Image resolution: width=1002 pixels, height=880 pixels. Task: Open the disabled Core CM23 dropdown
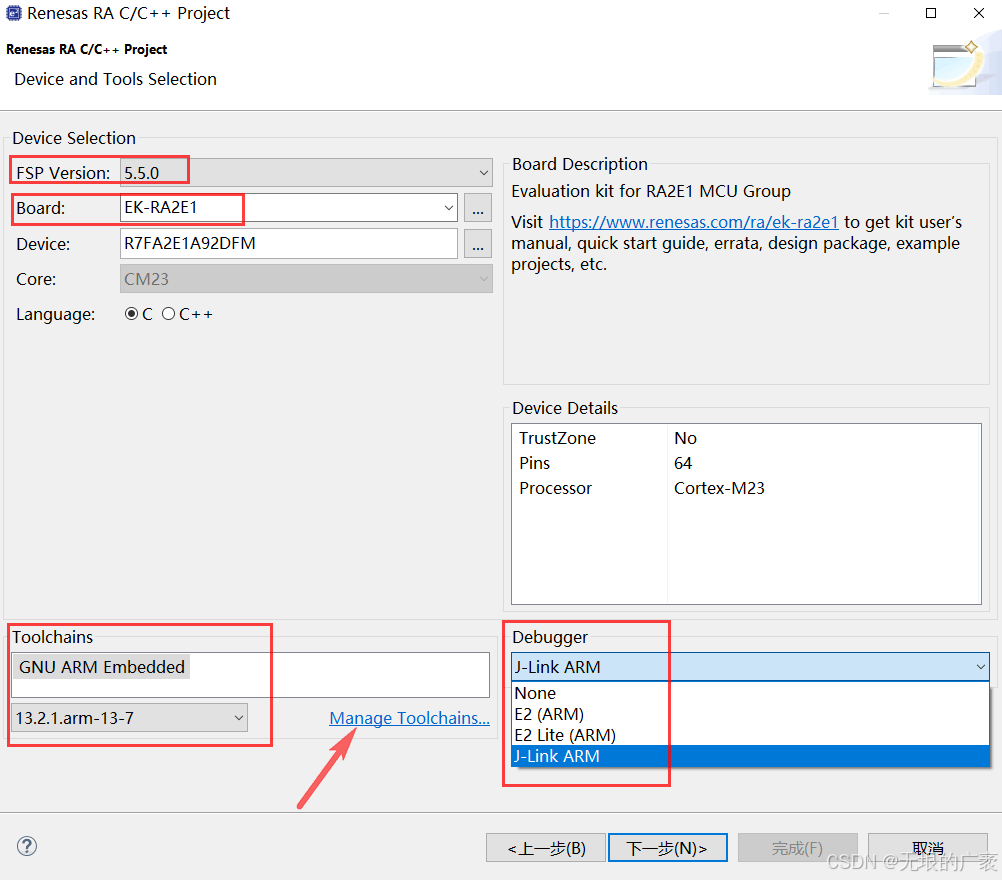[x=306, y=279]
